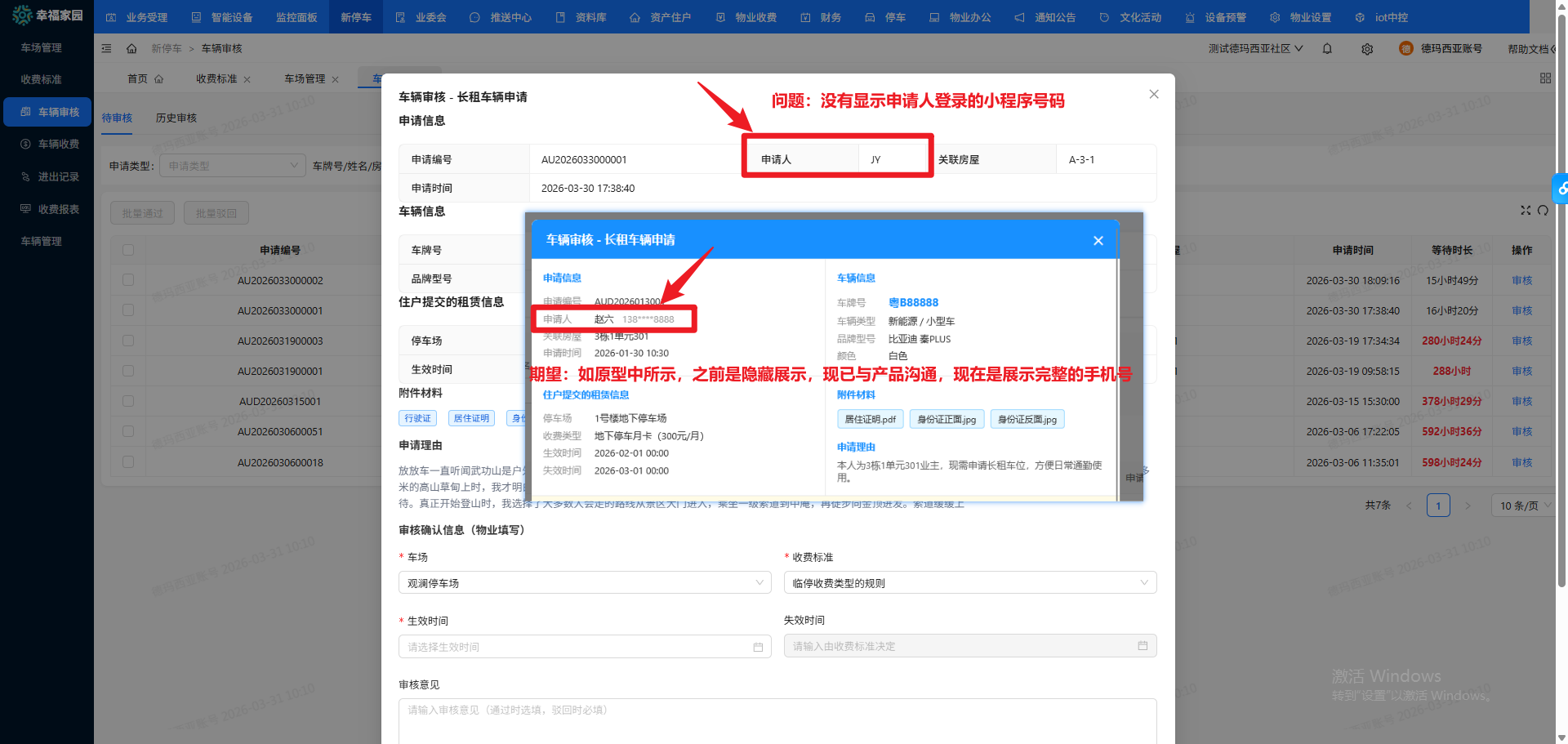Open 物业收费 in the top menu
The width and height of the screenshot is (1568, 744).
point(746,16)
